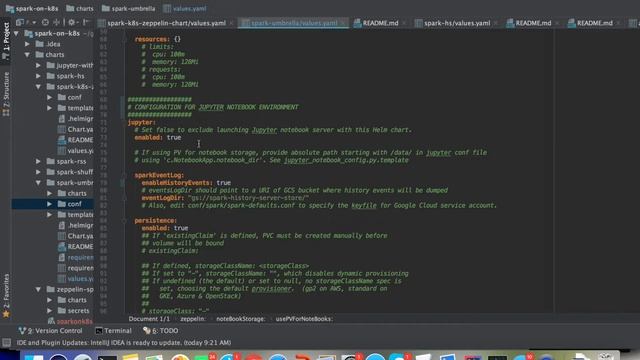Expand the spark-rss folder
The height and width of the screenshot is (360, 640).
(38, 161)
